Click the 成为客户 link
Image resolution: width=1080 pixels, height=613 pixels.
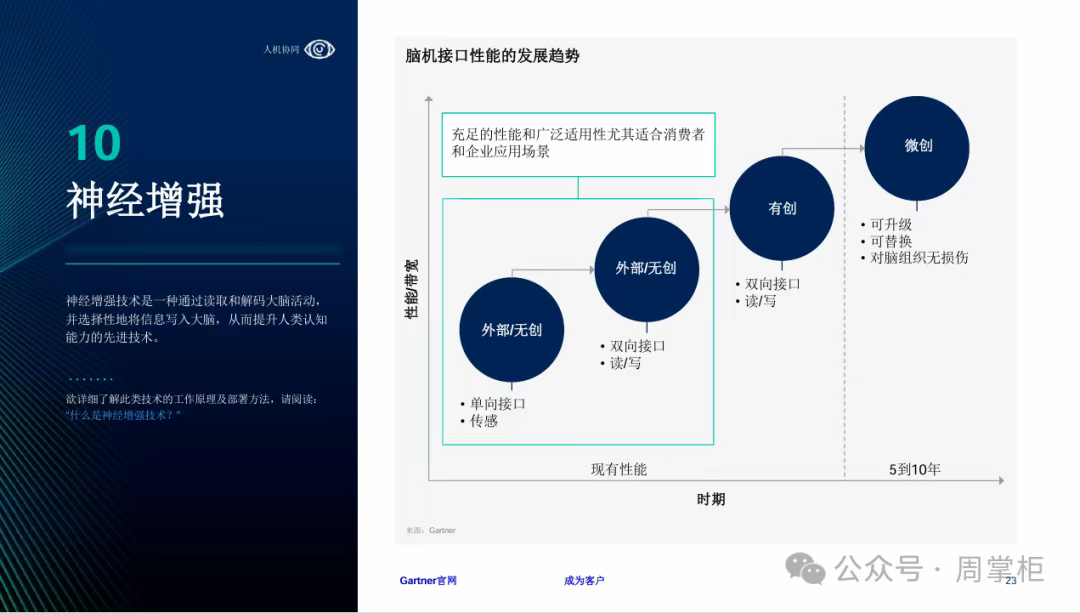[584, 580]
